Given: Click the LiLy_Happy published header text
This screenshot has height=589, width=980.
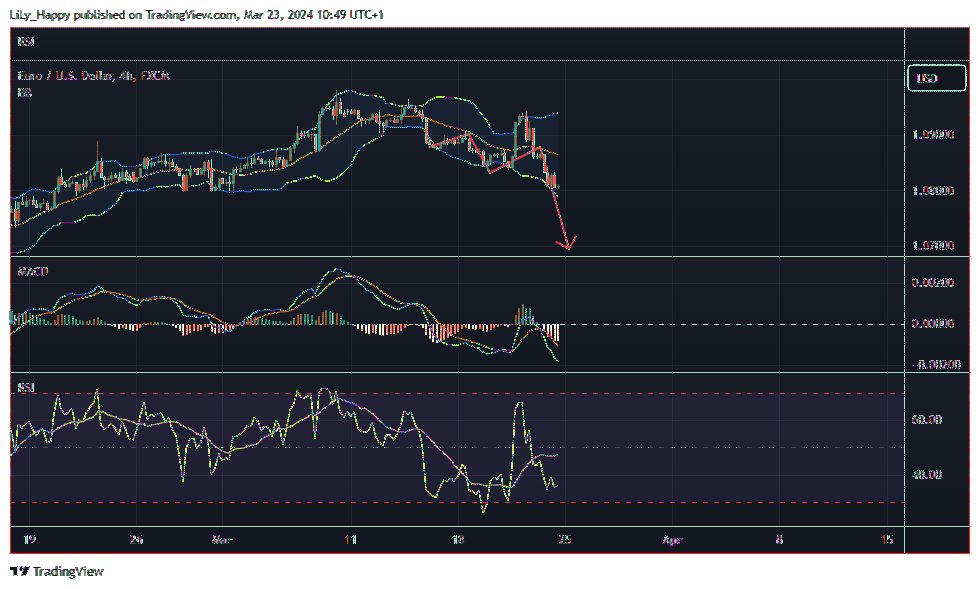Looking at the screenshot, I should tap(196, 14).
